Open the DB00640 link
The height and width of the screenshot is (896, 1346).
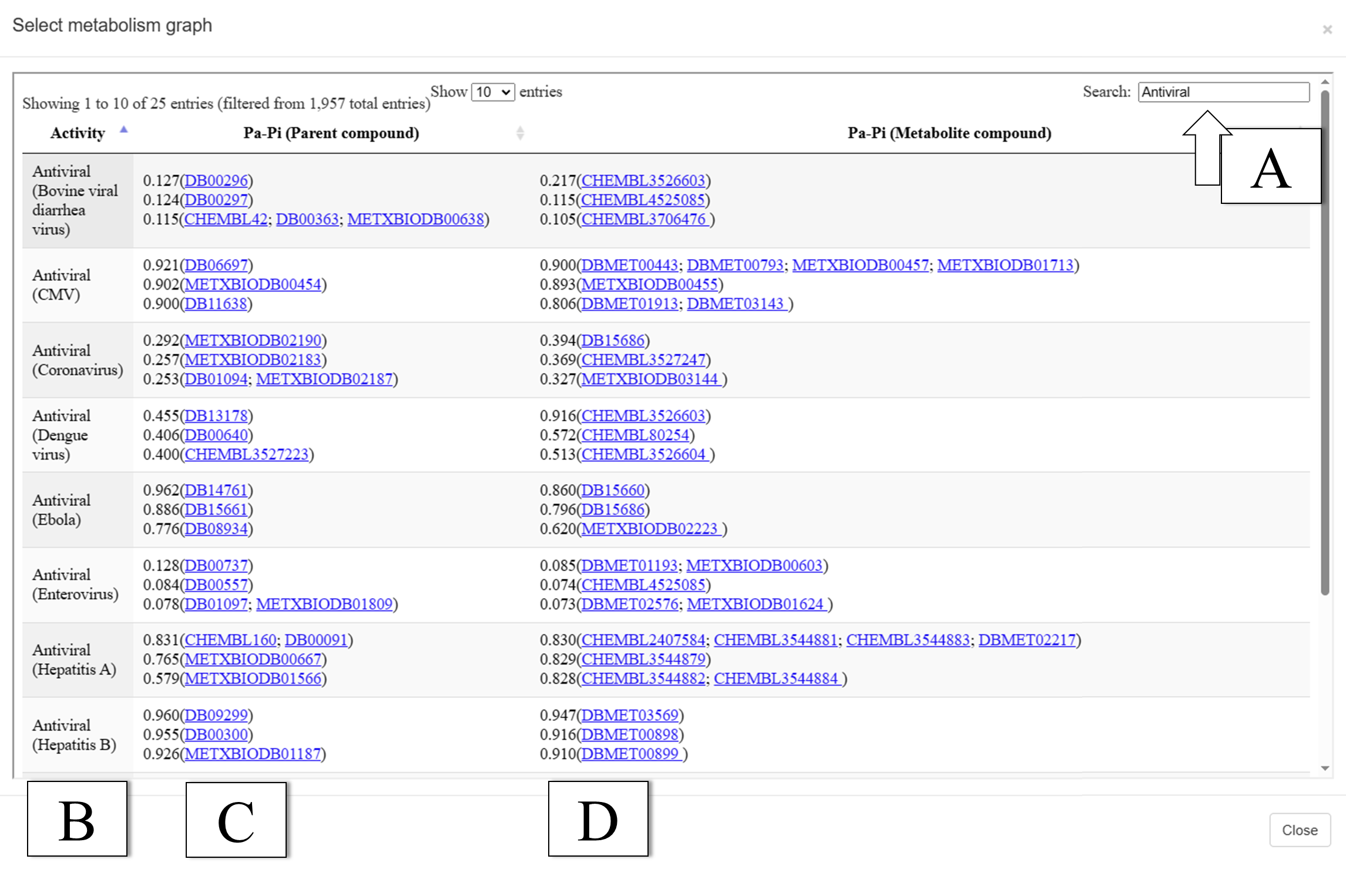[x=216, y=435]
